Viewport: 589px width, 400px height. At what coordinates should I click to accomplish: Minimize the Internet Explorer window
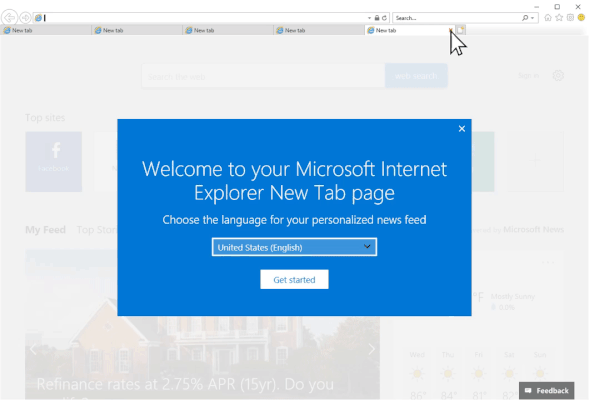[x=537, y=7]
